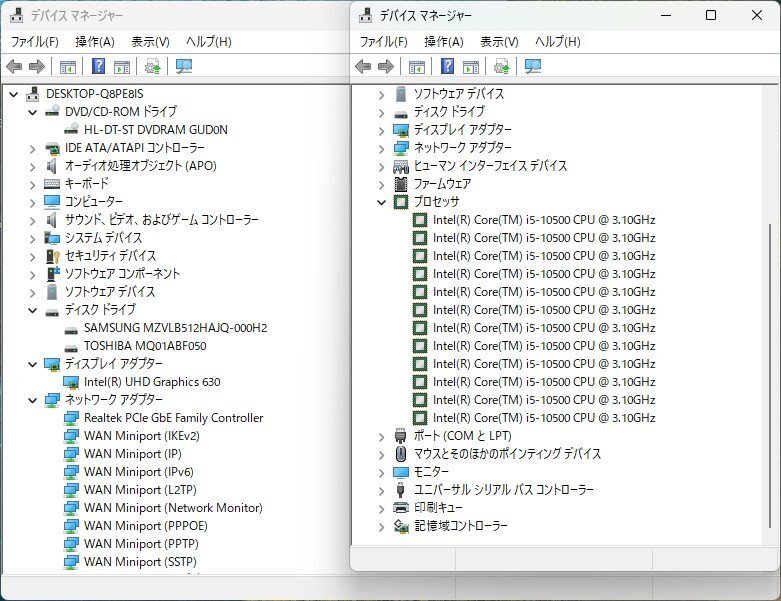Click DESKTOP-Q8PE8IS computer icon
Image resolution: width=781 pixels, height=601 pixels.
tap(33, 94)
